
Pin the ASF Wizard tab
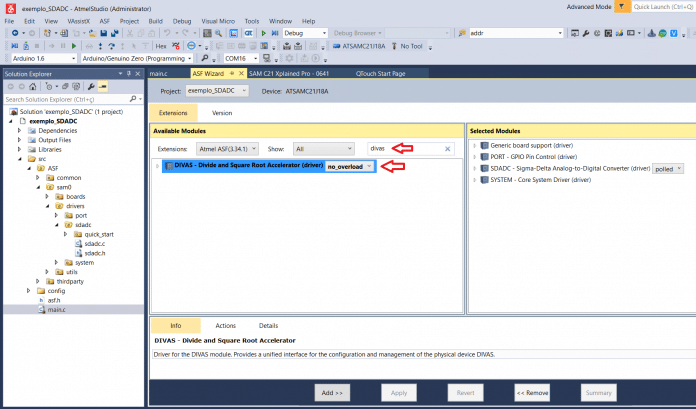click(x=232, y=73)
